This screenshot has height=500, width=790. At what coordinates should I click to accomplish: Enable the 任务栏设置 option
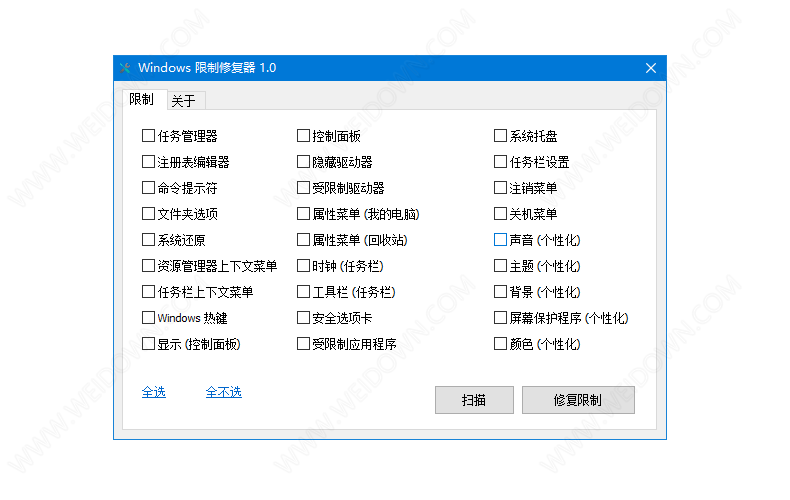pyautogui.click(x=500, y=162)
